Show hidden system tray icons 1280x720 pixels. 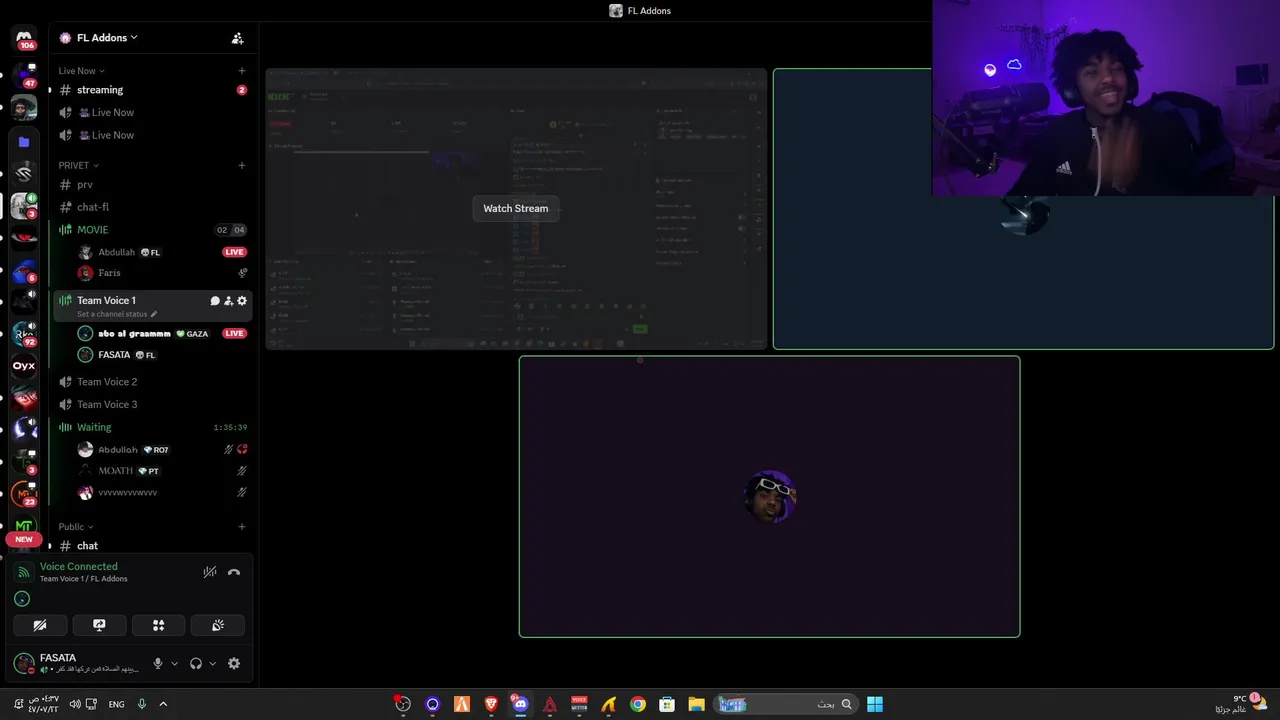163,704
